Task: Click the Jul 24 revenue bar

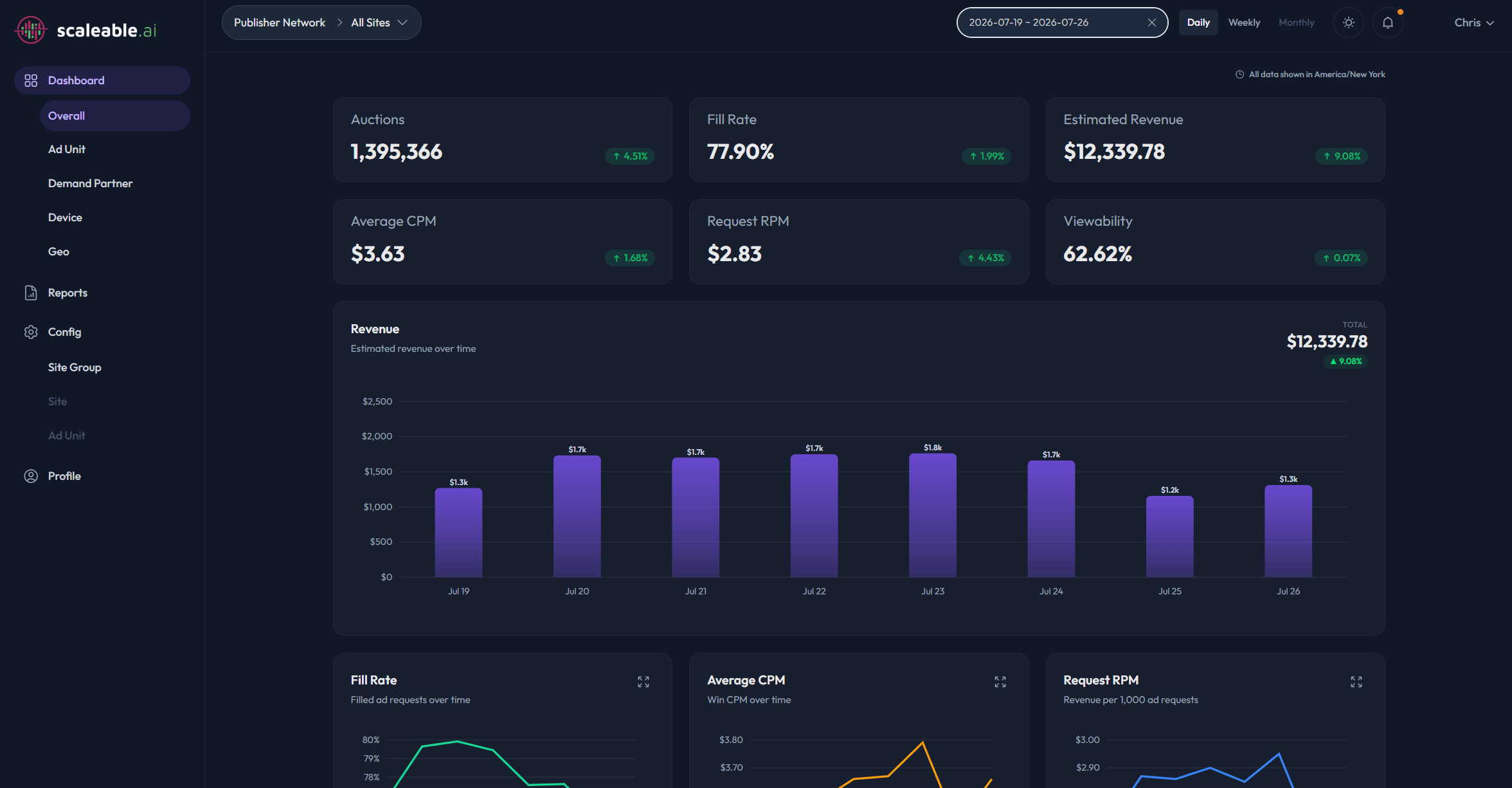Action: coord(1051,519)
